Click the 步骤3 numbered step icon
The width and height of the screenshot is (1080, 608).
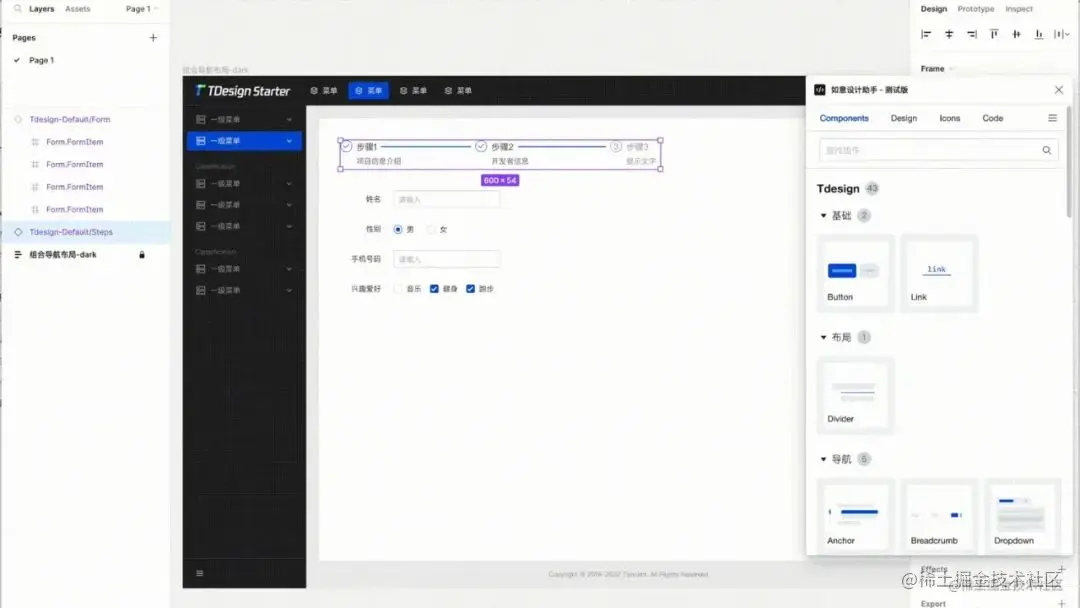point(616,146)
